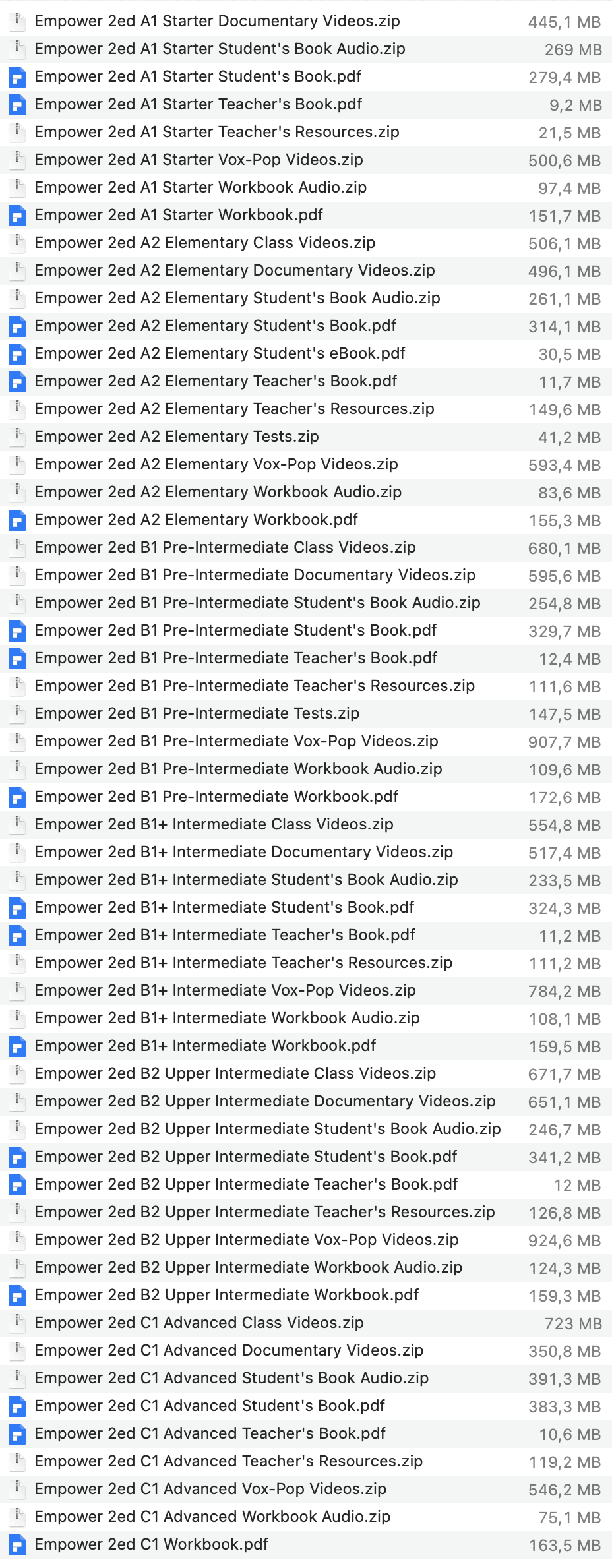
Task: Click PDF icon of C1 Advanced Teacher's Book.pdf
Action: click(x=17, y=1434)
